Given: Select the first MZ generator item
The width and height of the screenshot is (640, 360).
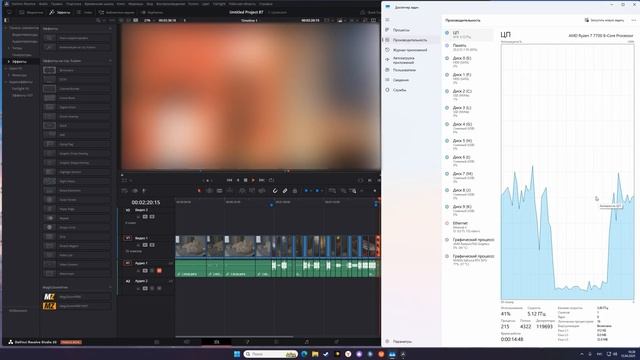Looking at the screenshot, I should tap(77, 297).
